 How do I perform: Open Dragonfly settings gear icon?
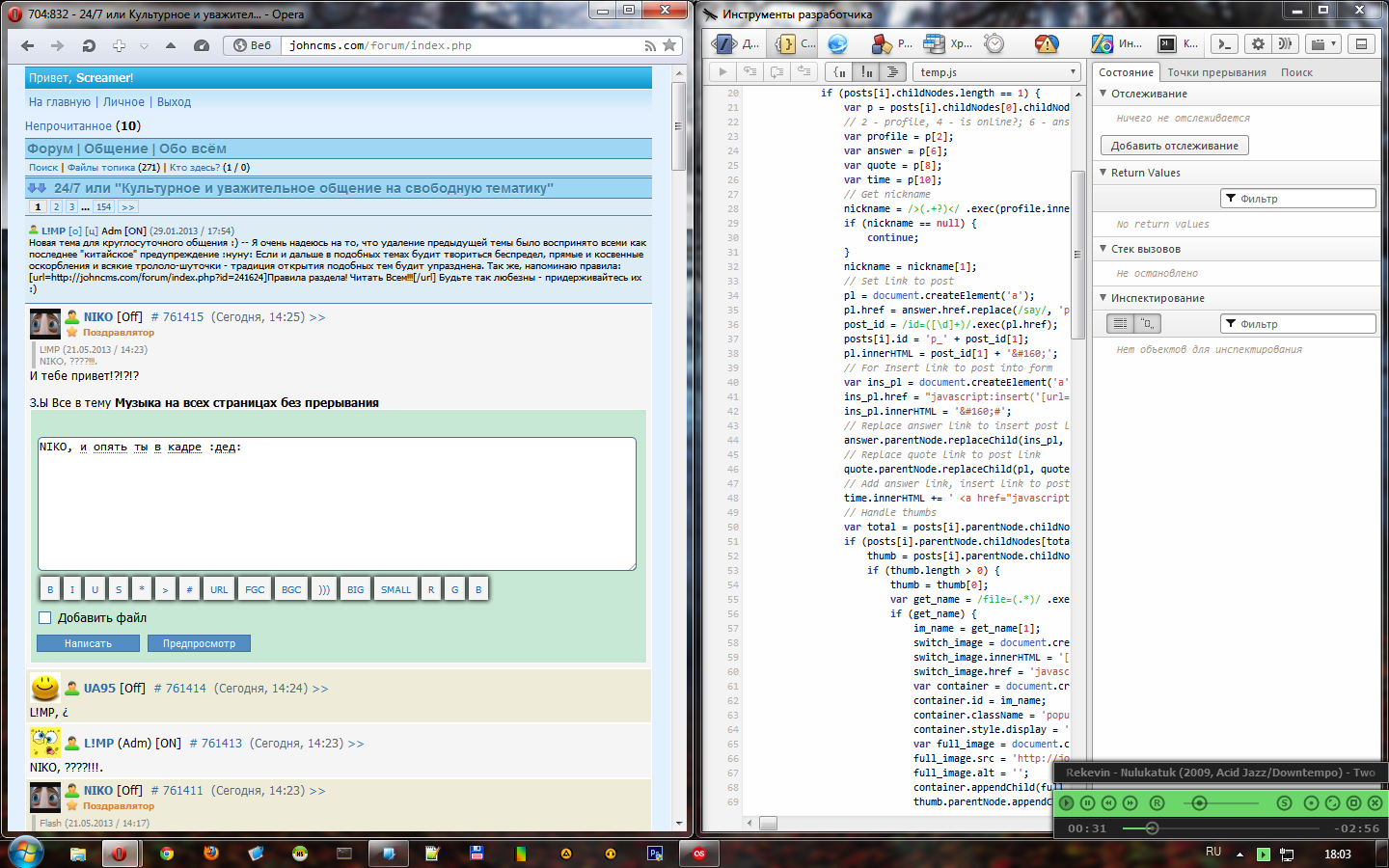pos(1258,43)
